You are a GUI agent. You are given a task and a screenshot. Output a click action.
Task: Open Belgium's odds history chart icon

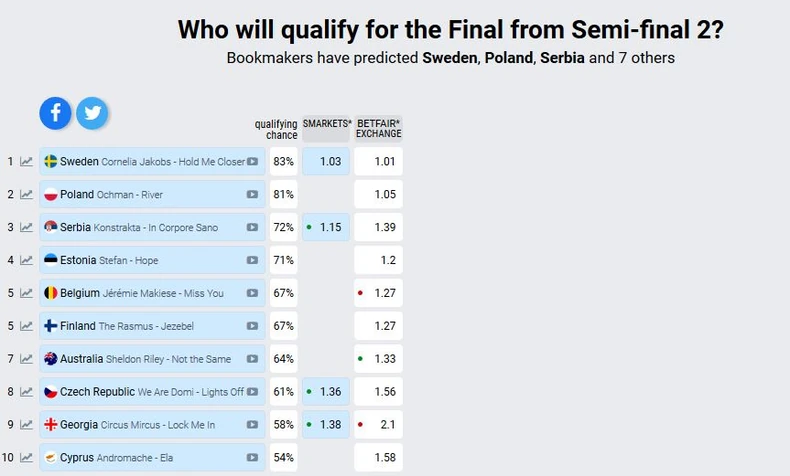27,294
